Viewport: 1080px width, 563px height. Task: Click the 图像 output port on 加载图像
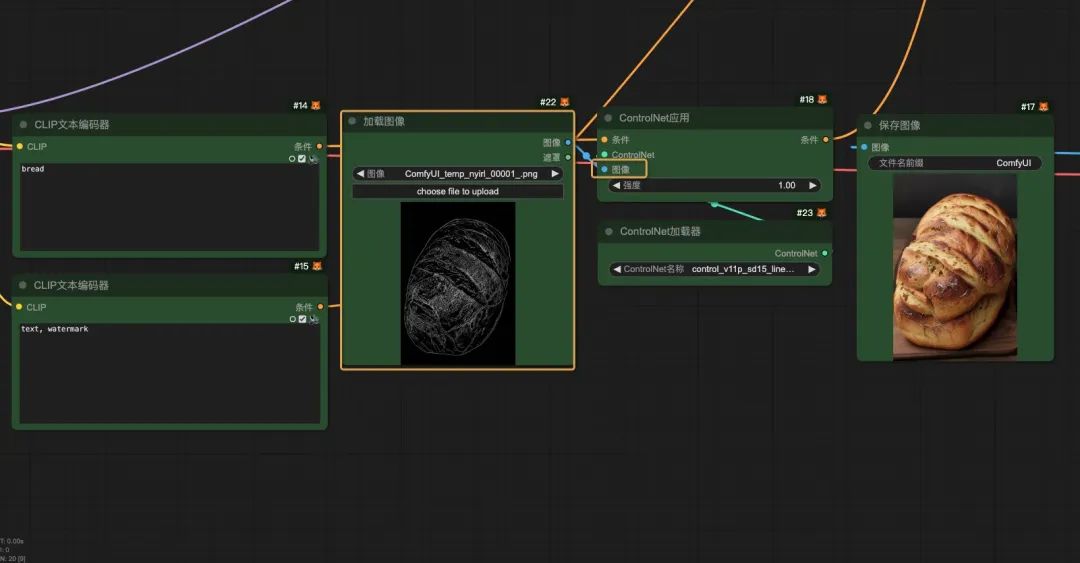[x=568, y=143]
